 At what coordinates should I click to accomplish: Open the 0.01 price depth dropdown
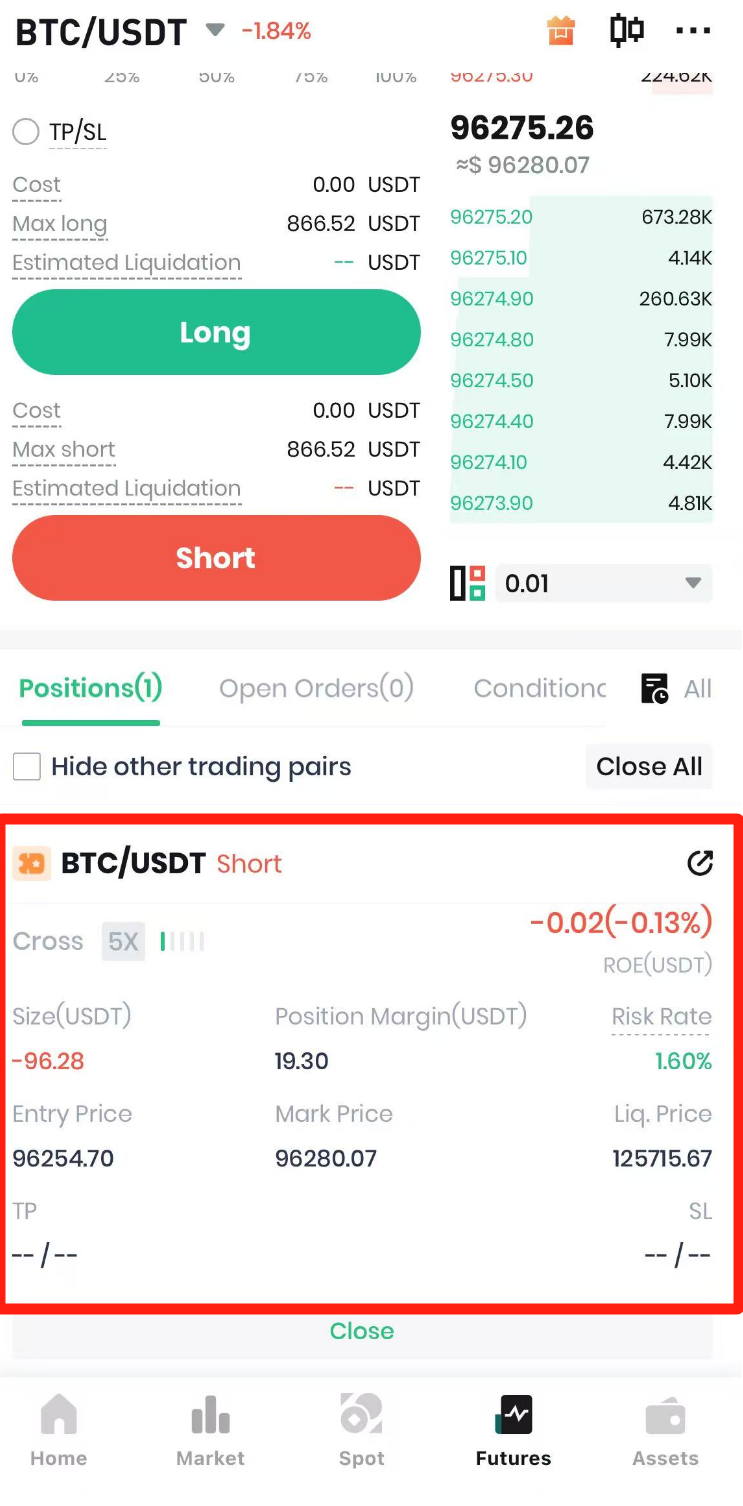[604, 583]
